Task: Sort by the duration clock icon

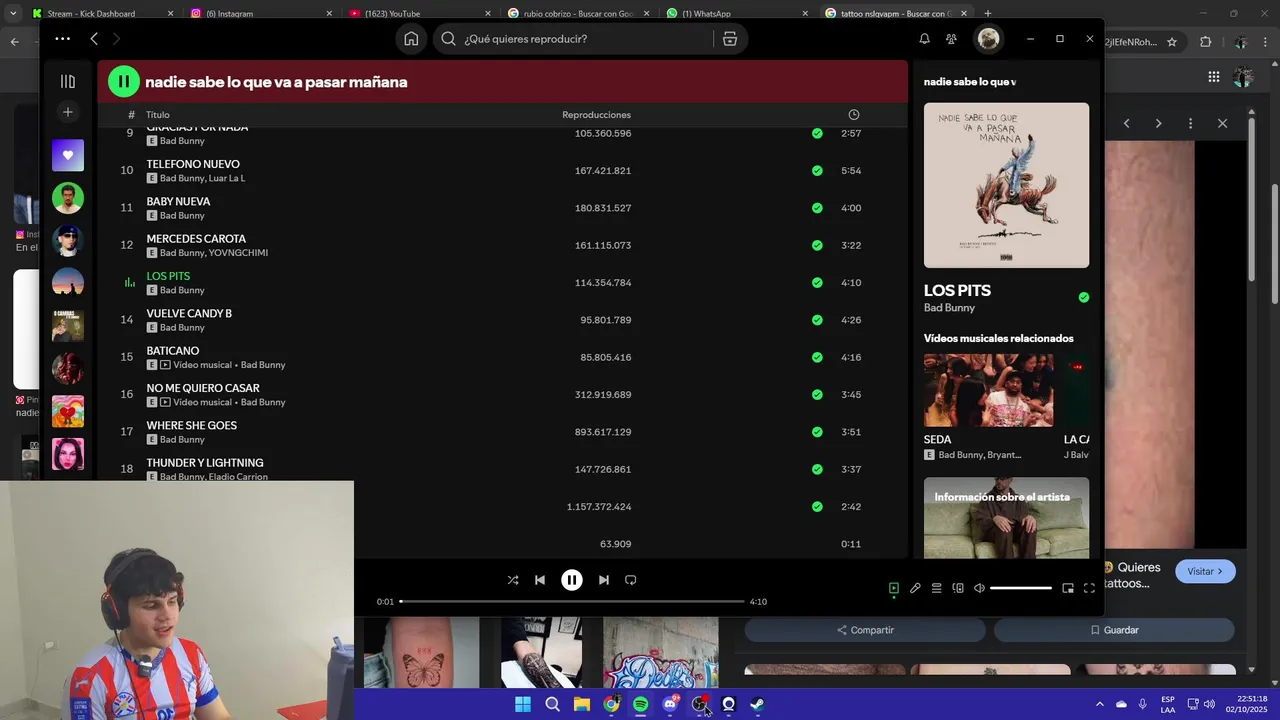Action: (x=853, y=115)
